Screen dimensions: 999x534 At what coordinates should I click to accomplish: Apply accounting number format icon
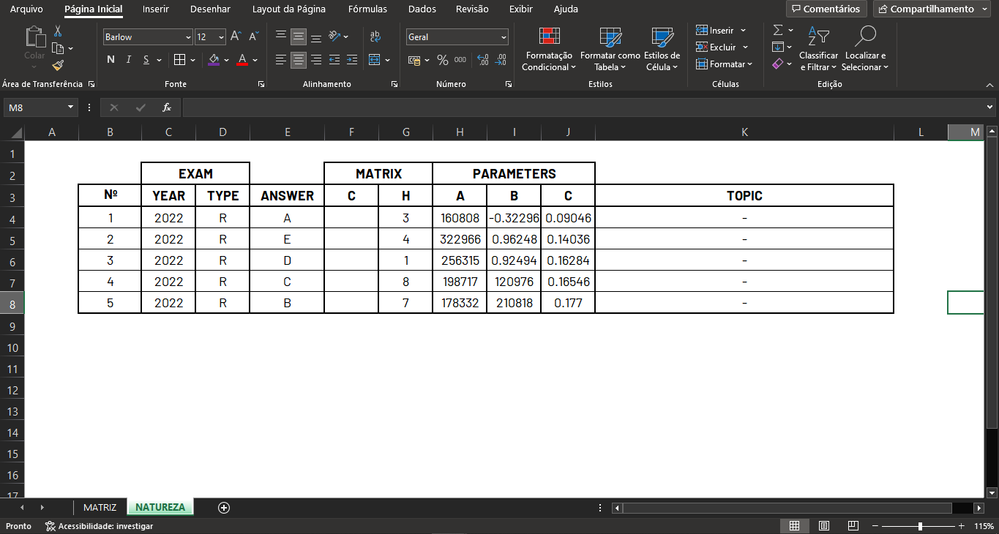point(415,60)
